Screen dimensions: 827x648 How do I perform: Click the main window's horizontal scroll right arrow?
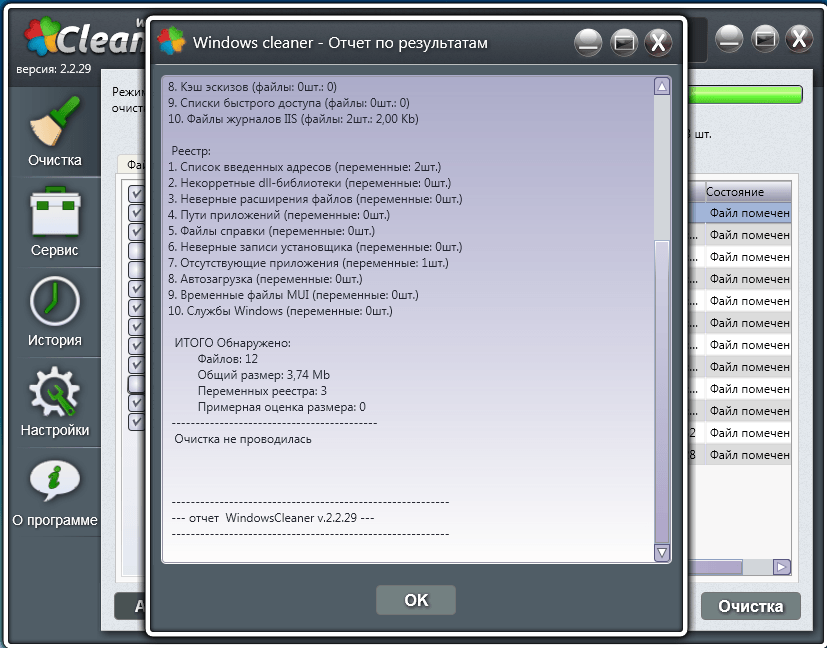[x=782, y=567]
